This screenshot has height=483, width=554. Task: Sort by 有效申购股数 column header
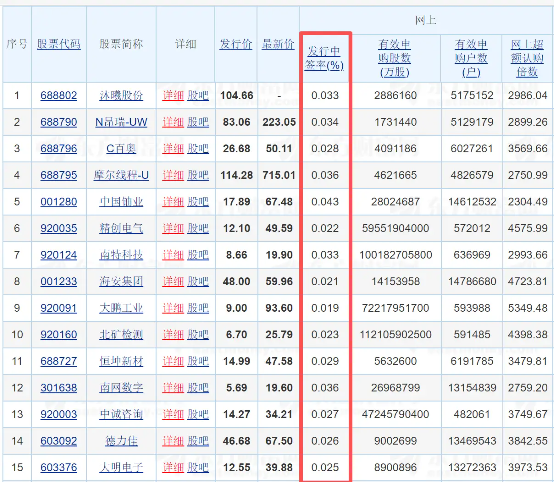pos(395,58)
